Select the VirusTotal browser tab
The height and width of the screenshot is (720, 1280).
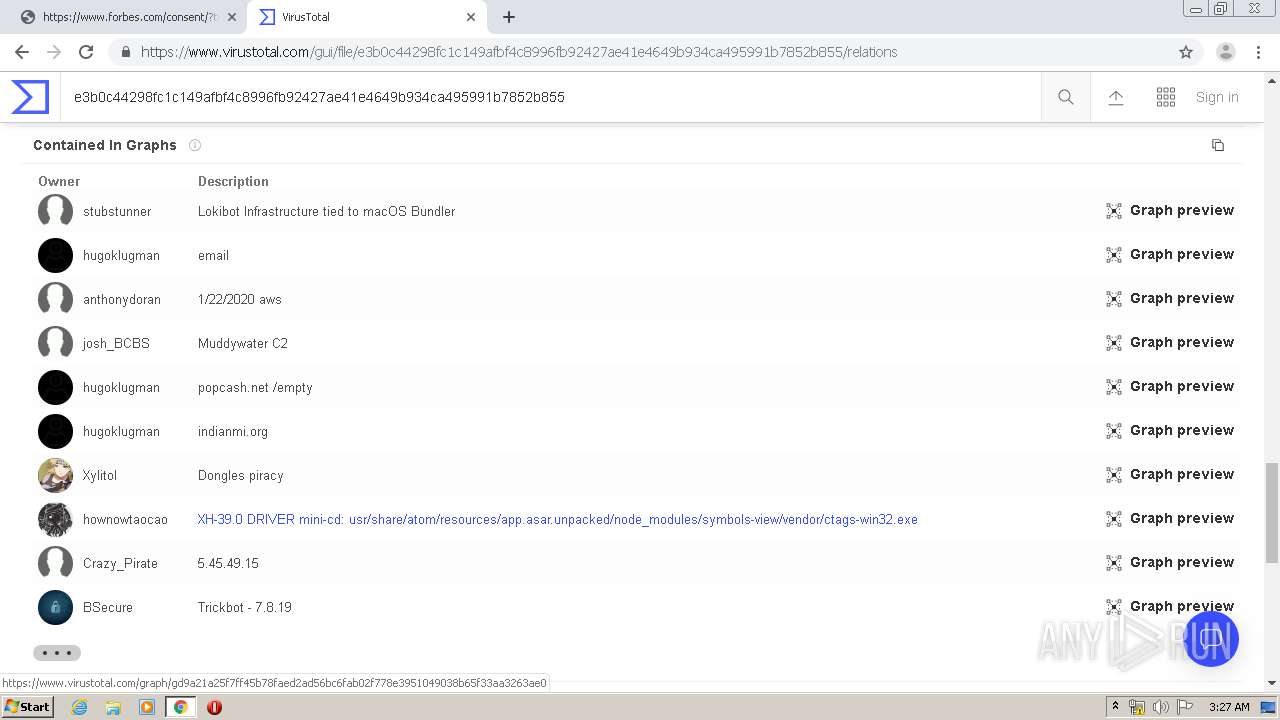367,17
